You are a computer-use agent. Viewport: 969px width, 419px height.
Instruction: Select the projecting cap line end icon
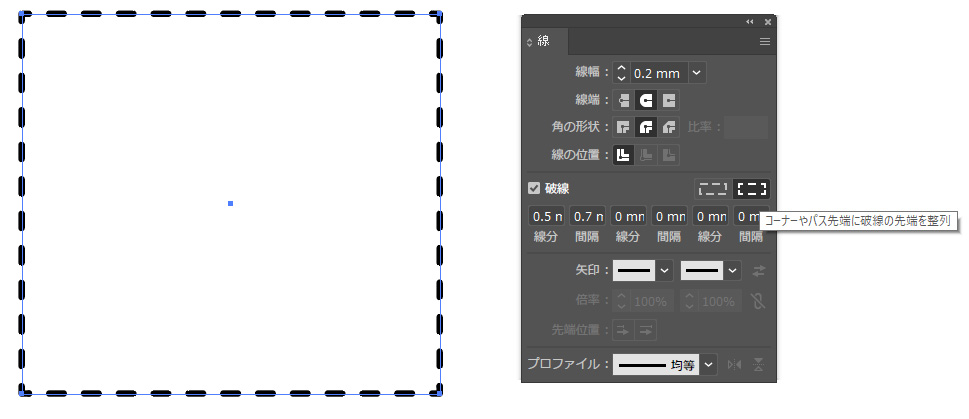tap(668, 100)
